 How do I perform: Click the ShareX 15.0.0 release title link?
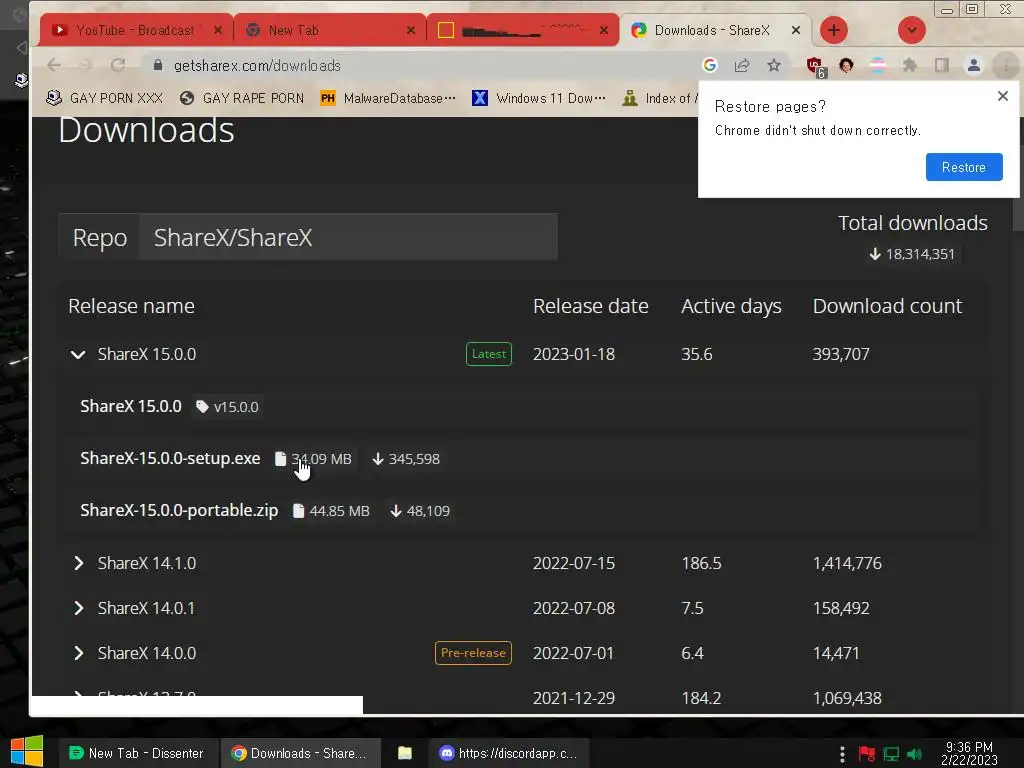pos(131,406)
